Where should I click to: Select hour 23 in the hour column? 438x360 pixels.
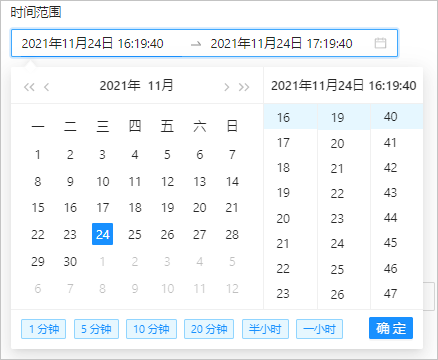coord(290,293)
